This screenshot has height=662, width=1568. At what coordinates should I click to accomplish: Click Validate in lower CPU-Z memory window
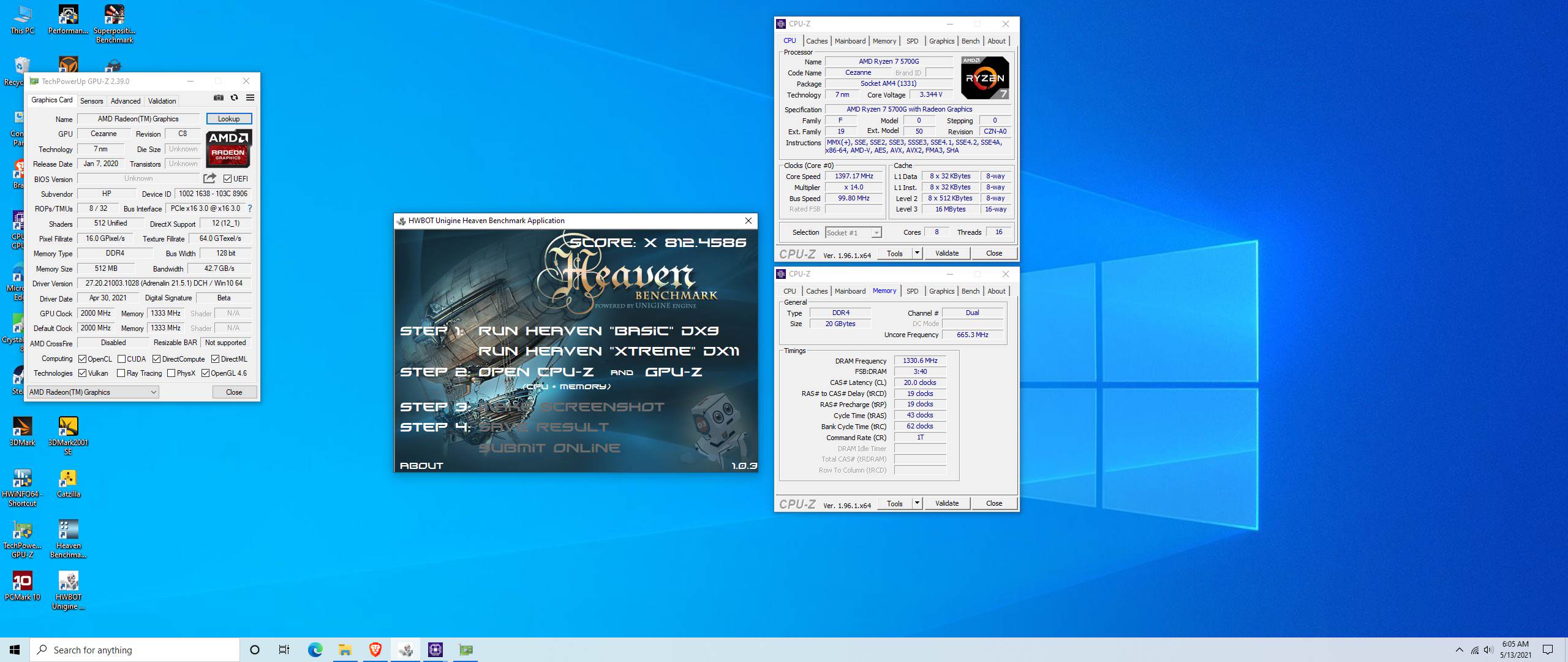[947, 503]
